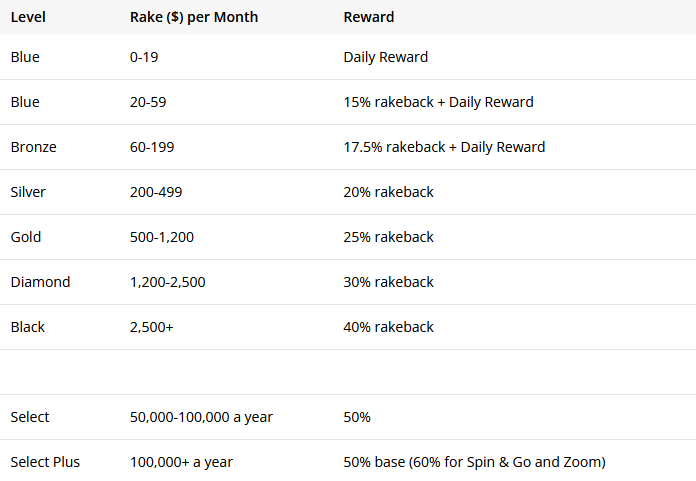Select the Black level cell
Image resolution: width=696 pixels, height=481 pixels.
pos(28,327)
